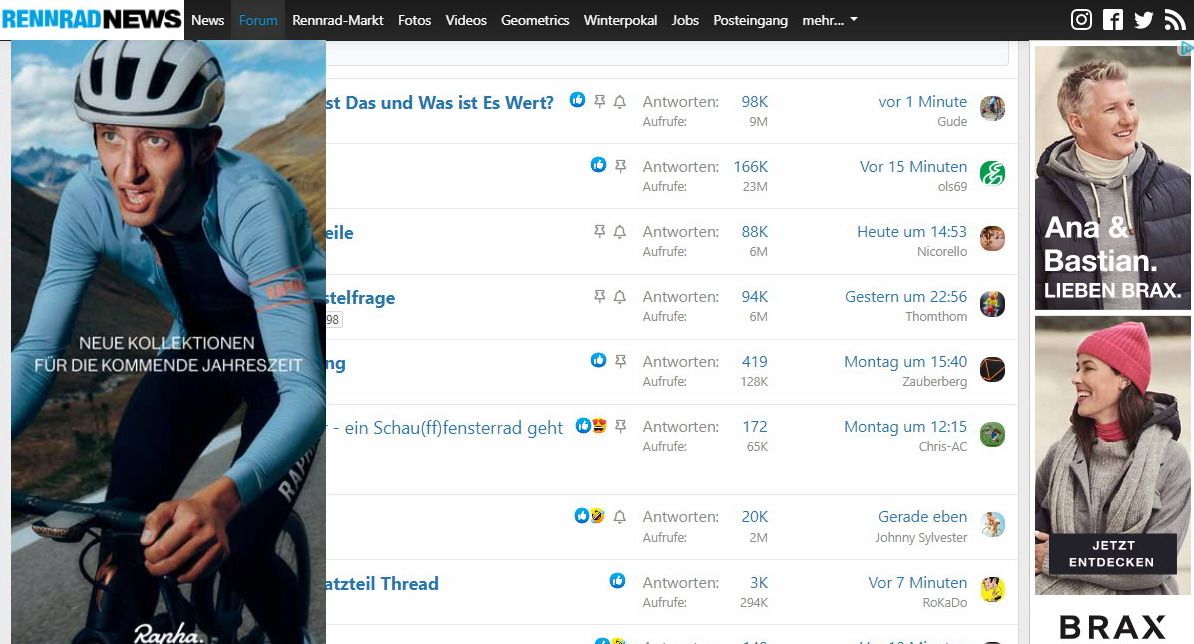Open the Instagram page from the header
Viewport: 1194px width, 644px height.
click(x=1081, y=20)
